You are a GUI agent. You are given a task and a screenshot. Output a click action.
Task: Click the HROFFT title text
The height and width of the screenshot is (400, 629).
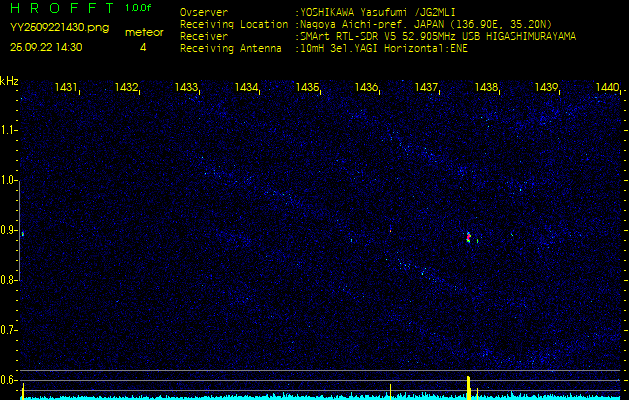point(62,8)
